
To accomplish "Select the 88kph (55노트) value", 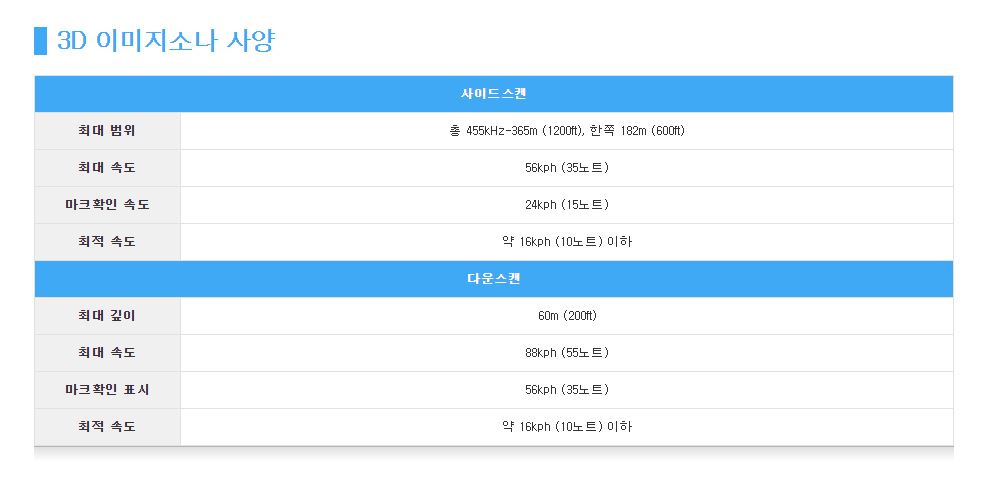I will coord(566,353).
